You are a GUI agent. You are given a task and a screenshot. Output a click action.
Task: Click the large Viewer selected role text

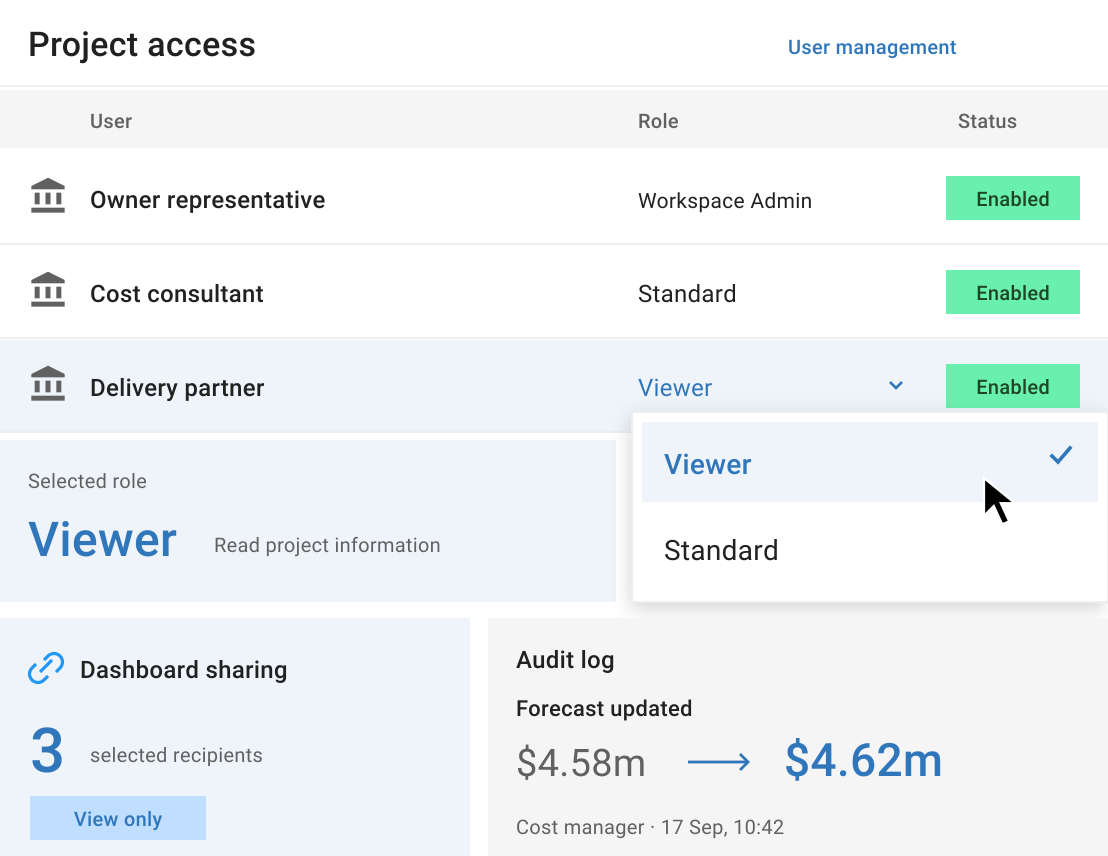point(102,539)
